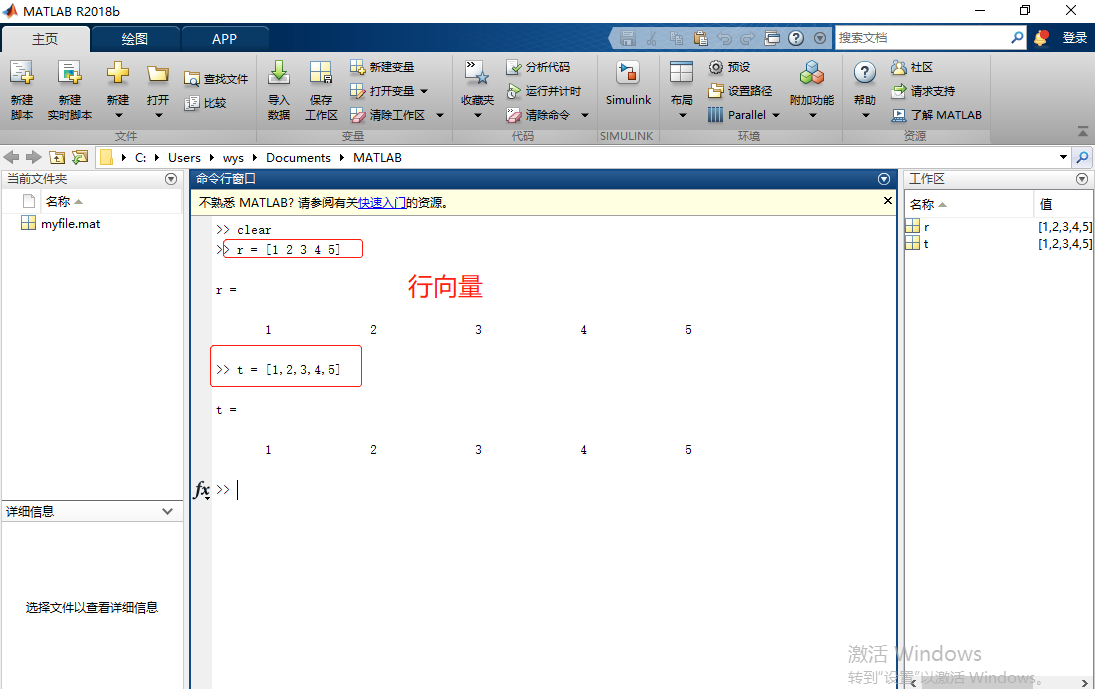Click Documents in folder path

(x=298, y=158)
